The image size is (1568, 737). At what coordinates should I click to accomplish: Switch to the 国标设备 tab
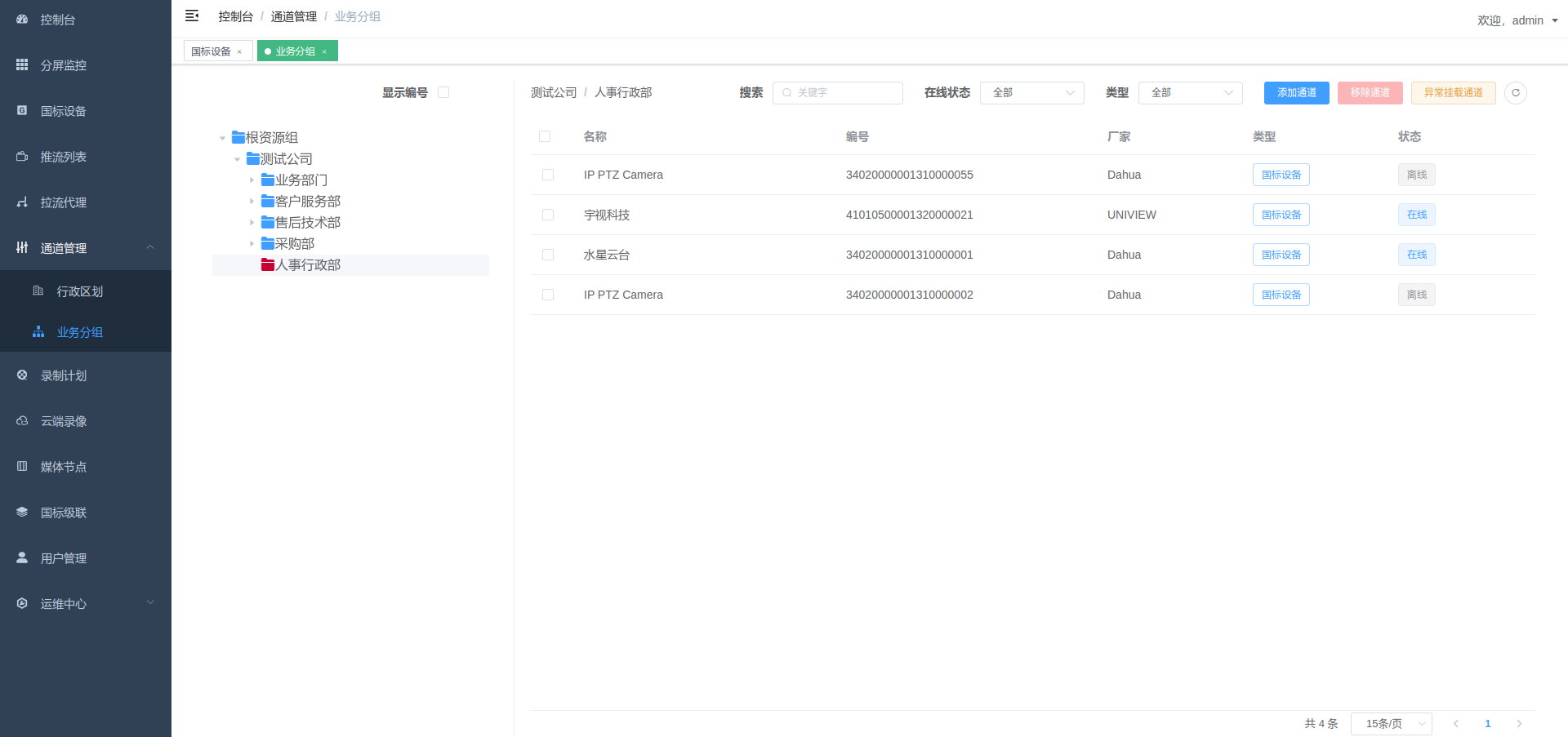pyautogui.click(x=211, y=51)
